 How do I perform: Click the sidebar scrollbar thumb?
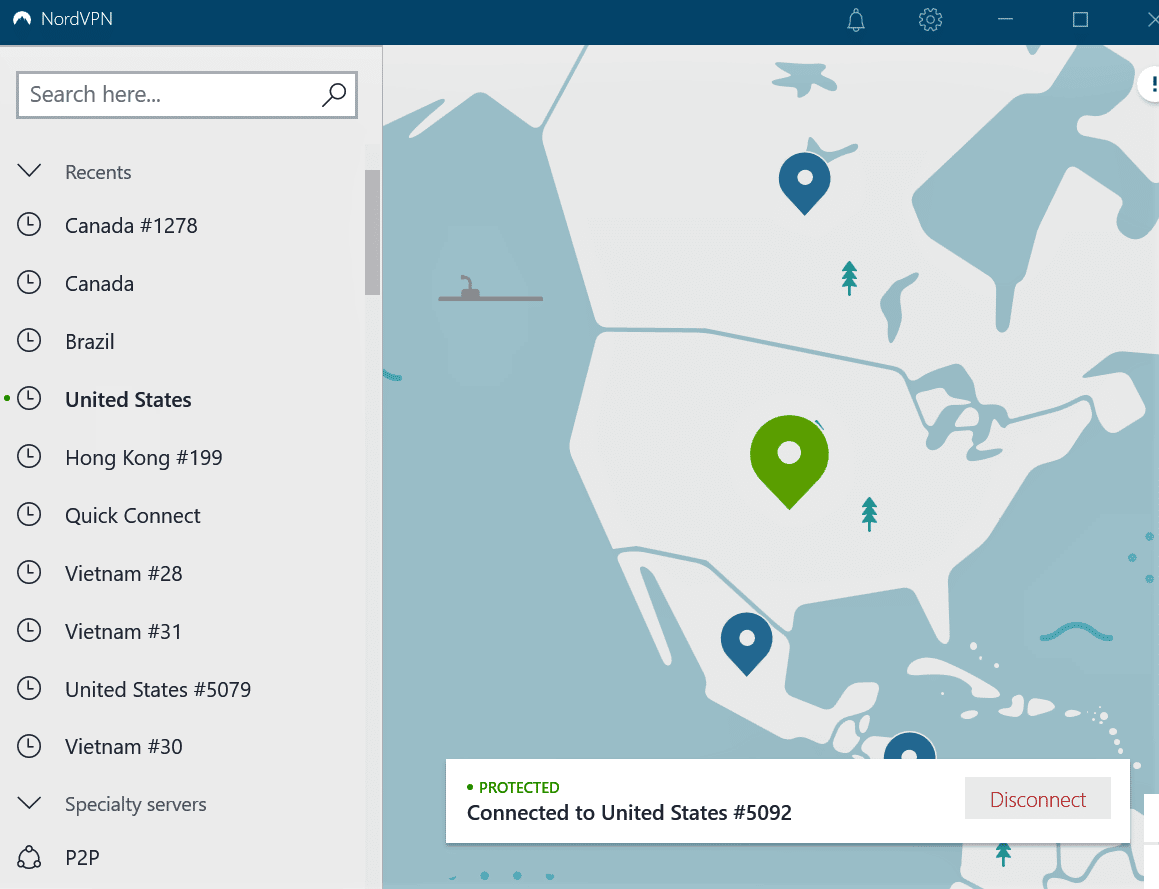coord(372,231)
